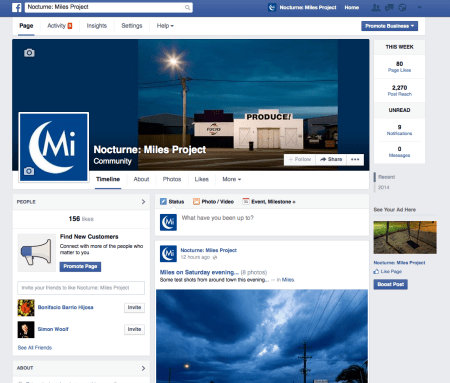Click the Like Page thumbs-up icon
Image resolution: width=450 pixels, height=383 pixels.
pyautogui.click(x=376, y=271)
